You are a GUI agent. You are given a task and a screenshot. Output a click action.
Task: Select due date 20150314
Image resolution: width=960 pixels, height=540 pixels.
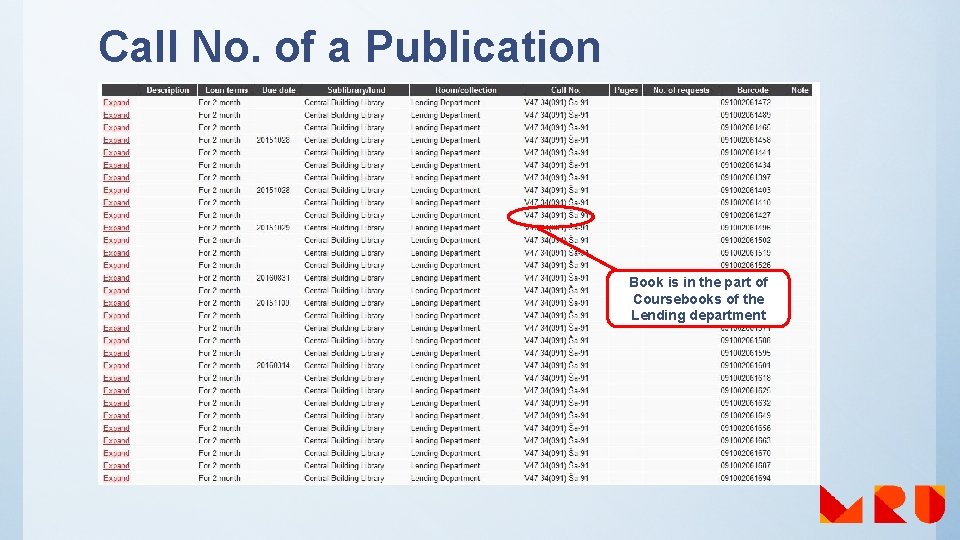coord(273,366)
